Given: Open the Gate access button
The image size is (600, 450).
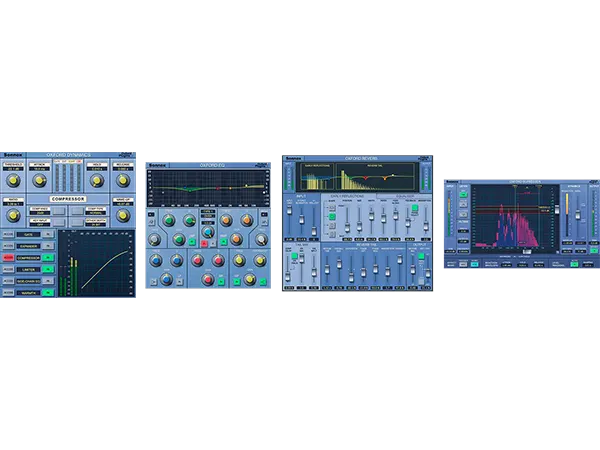Looking at the screenshot, I should pos(8,234).
